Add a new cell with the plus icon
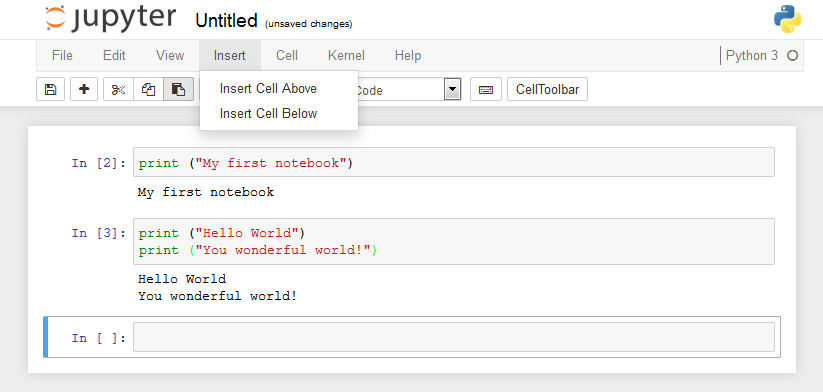Image resolution: width=823 pixels, height=392 pixels. (84, 90)
